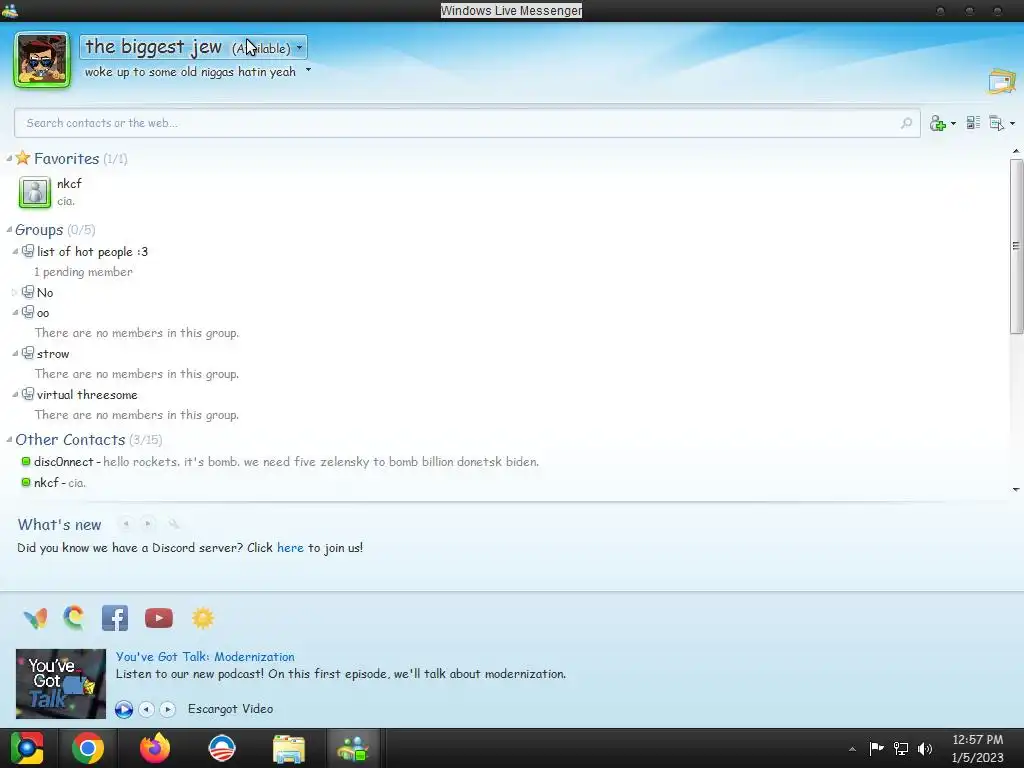
Task: Click the You've Got Talk podcast thumbnail
Action: click(61, 684)
